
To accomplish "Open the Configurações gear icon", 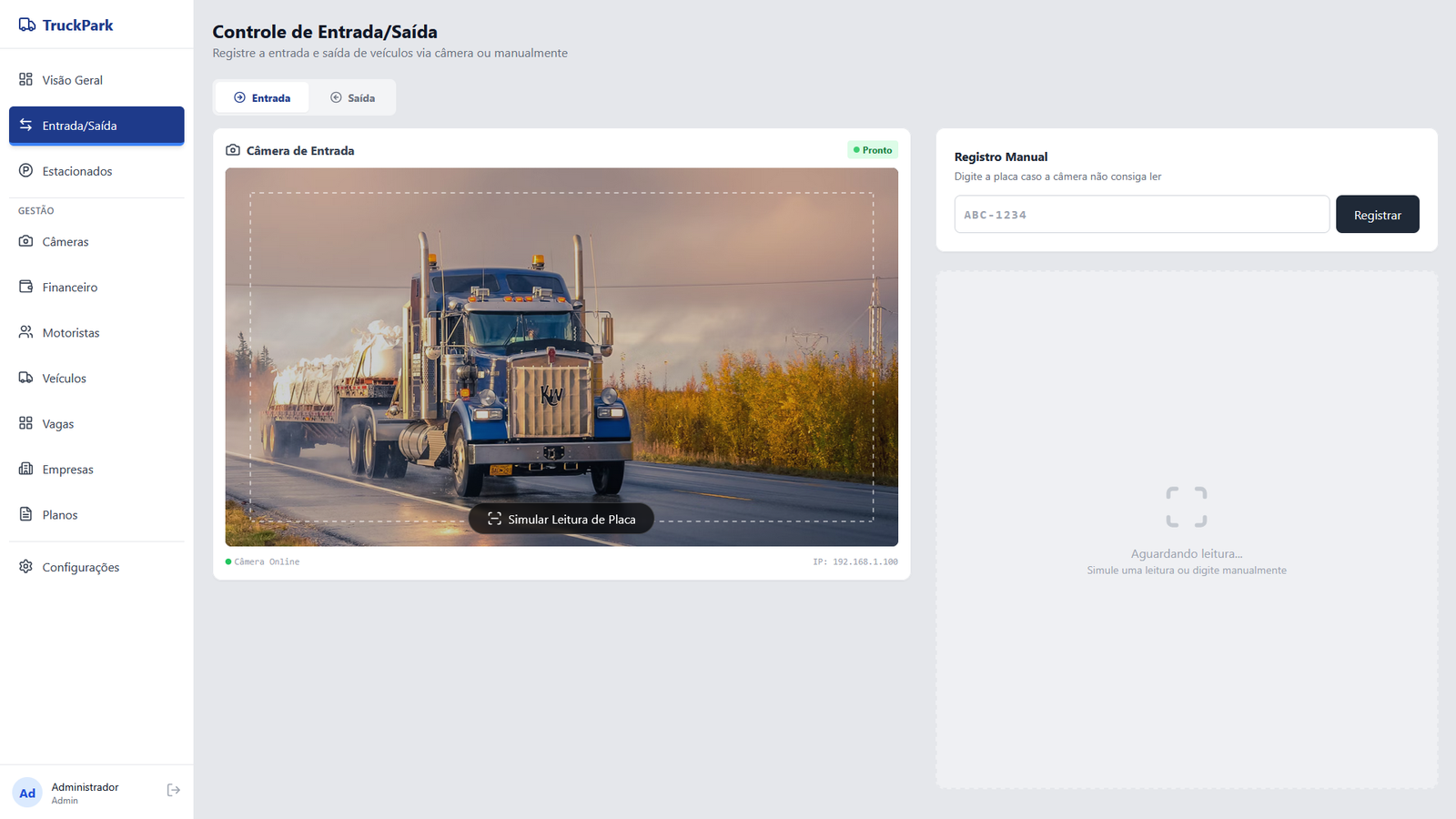I will pos(26,566).
